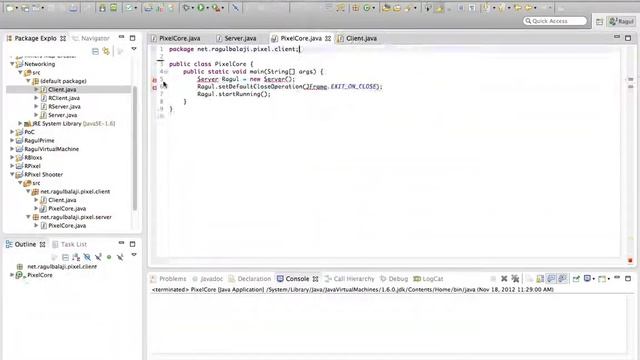The width and height of the screenshot is (640, 360).
Task: Click the New Java Package icon
Action: (356, 7)
